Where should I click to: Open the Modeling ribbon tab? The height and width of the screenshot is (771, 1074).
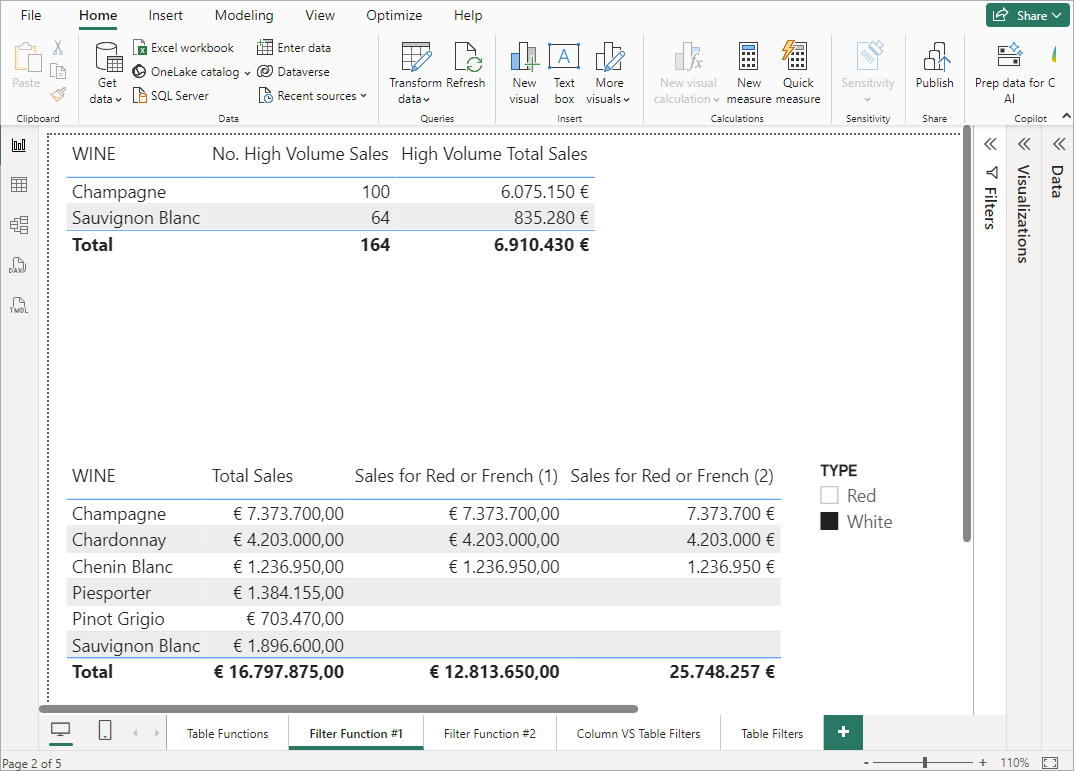click(244, 15)
